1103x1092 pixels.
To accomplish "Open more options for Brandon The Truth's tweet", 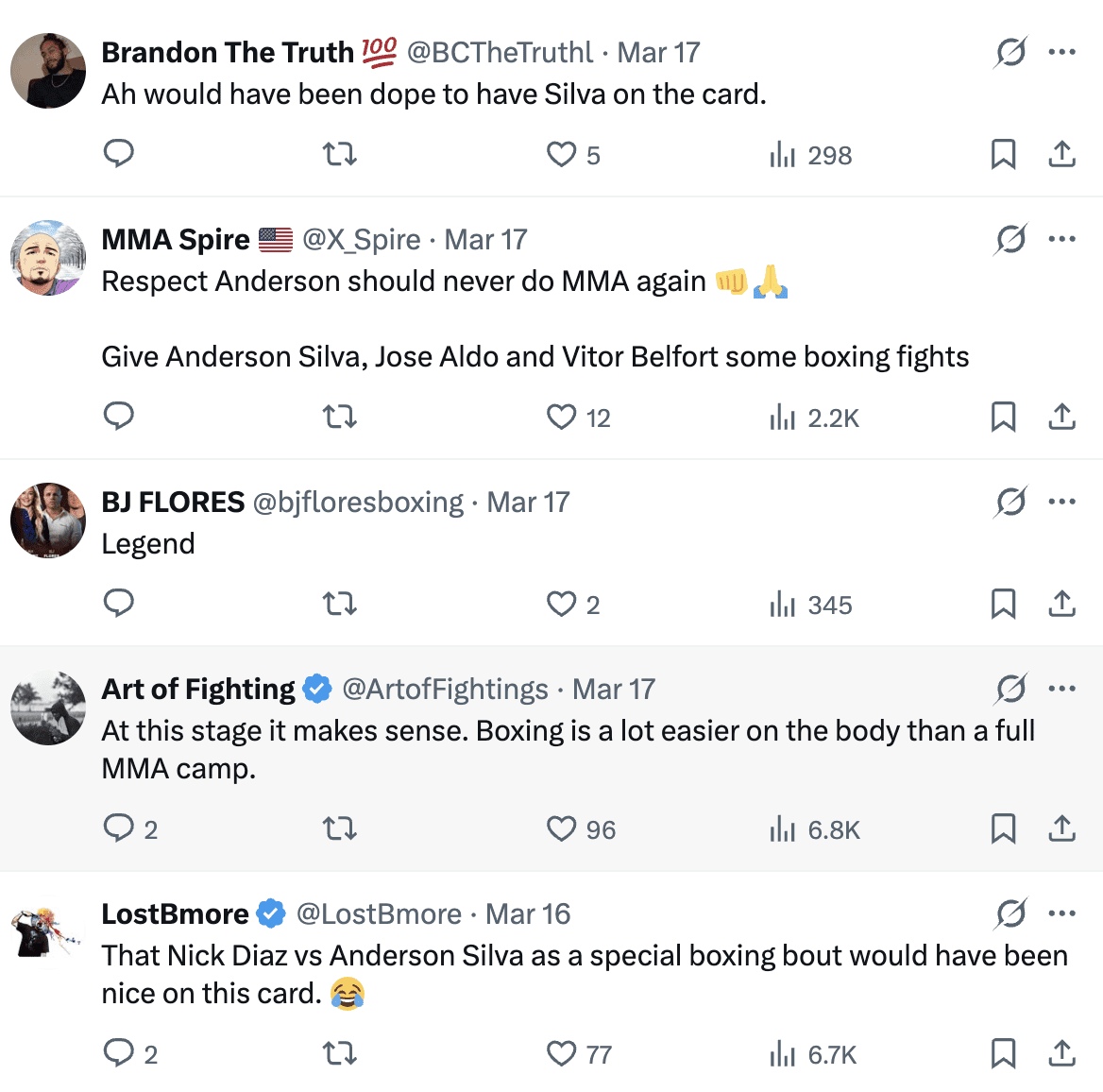I will [x=1062, y=52].
